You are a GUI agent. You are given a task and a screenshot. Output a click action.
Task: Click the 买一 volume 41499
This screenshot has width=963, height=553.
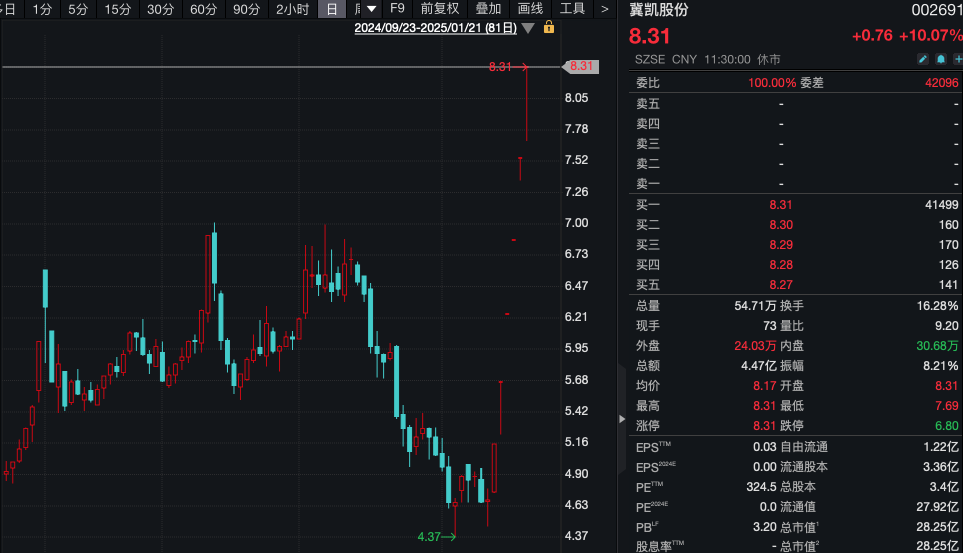(942, 205)
